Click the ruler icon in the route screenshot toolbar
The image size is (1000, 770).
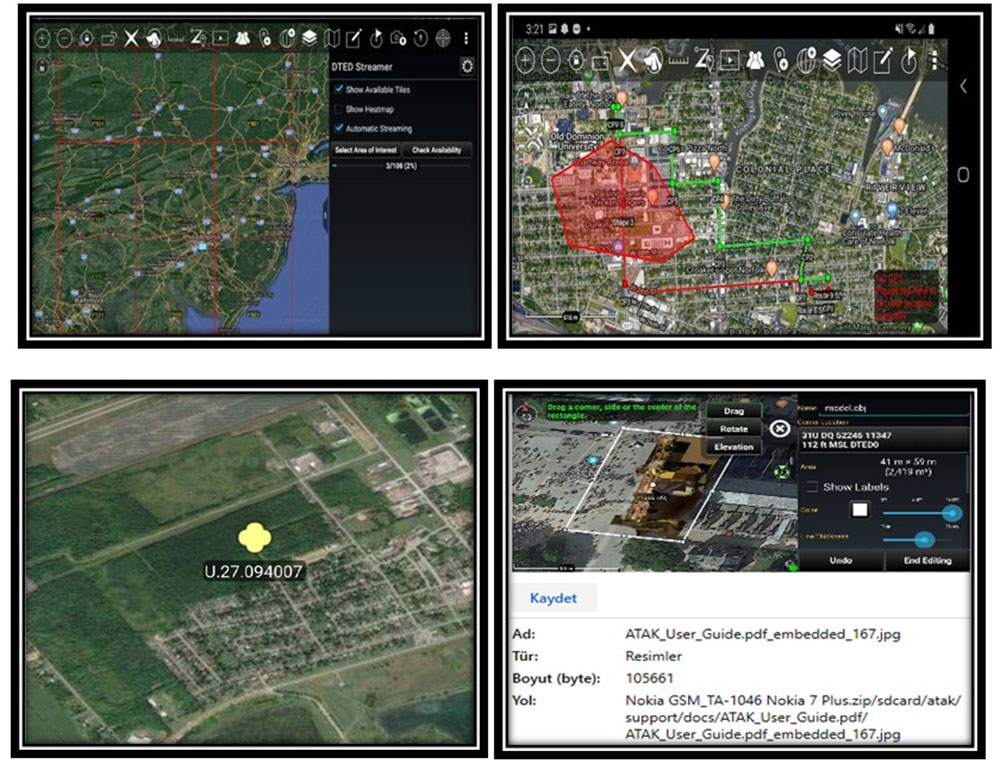click(x=679, y=61)
